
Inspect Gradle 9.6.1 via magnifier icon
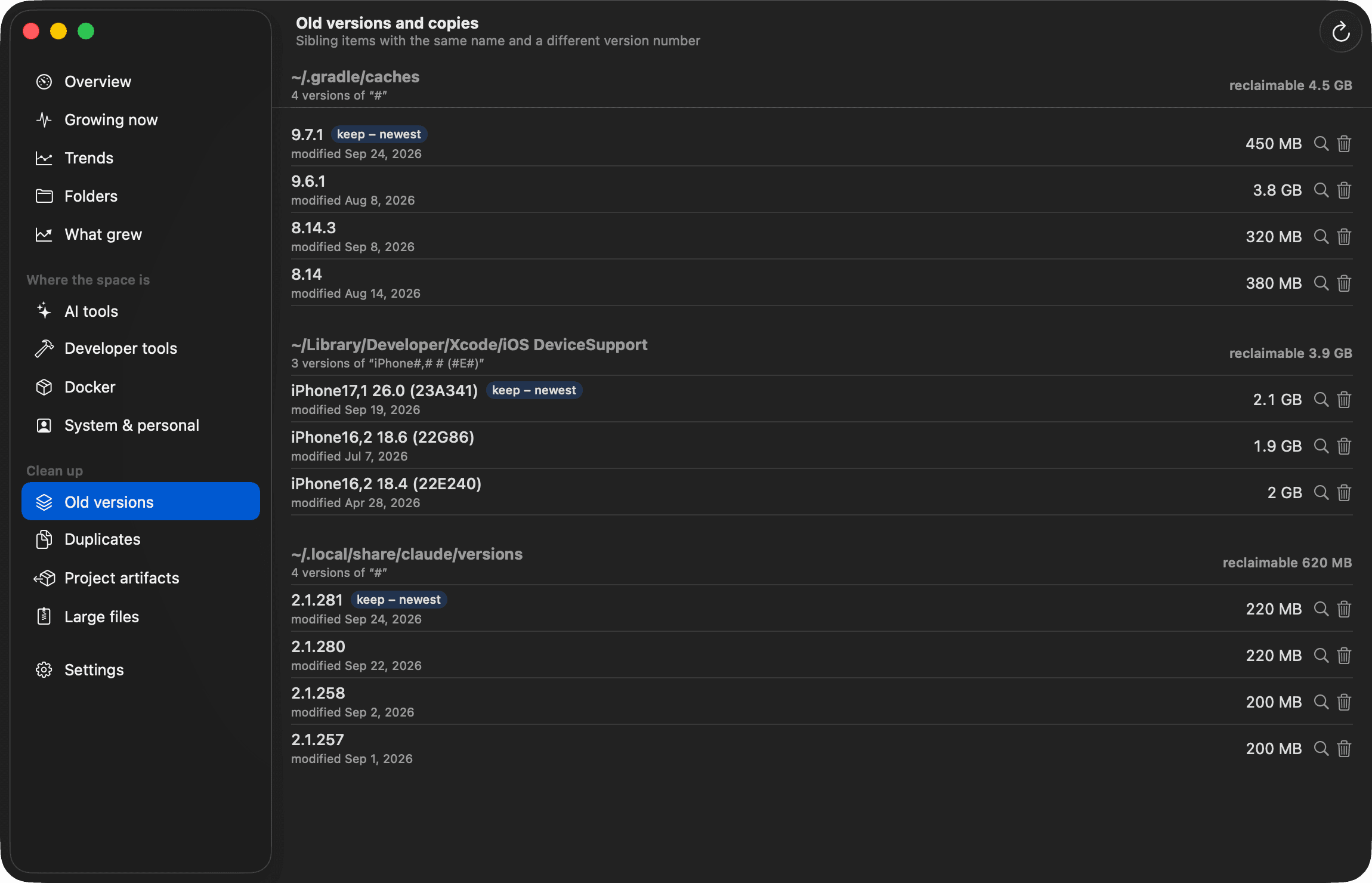pos(1321,190)
